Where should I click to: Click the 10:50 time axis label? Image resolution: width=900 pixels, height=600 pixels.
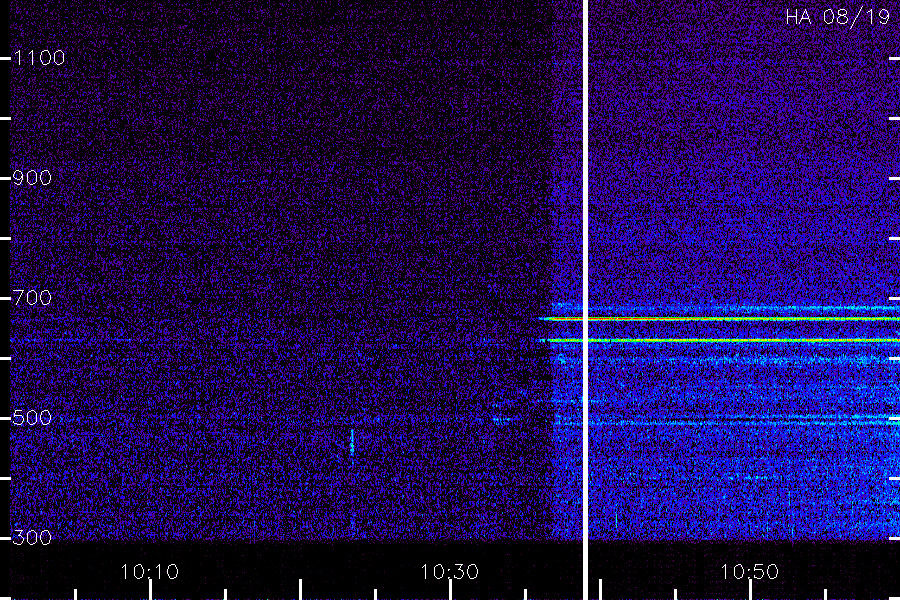pos(749,572)
